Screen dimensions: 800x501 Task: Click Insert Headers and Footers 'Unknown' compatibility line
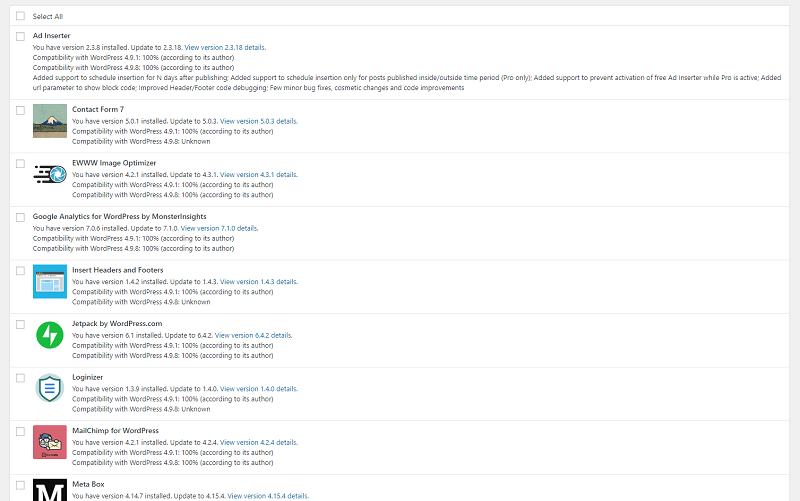tap(141, 302)
